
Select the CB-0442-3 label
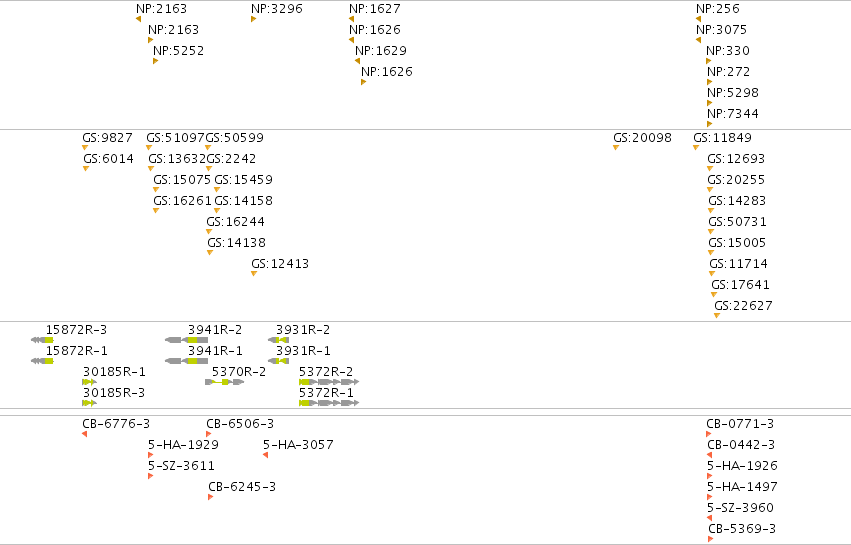741,445
